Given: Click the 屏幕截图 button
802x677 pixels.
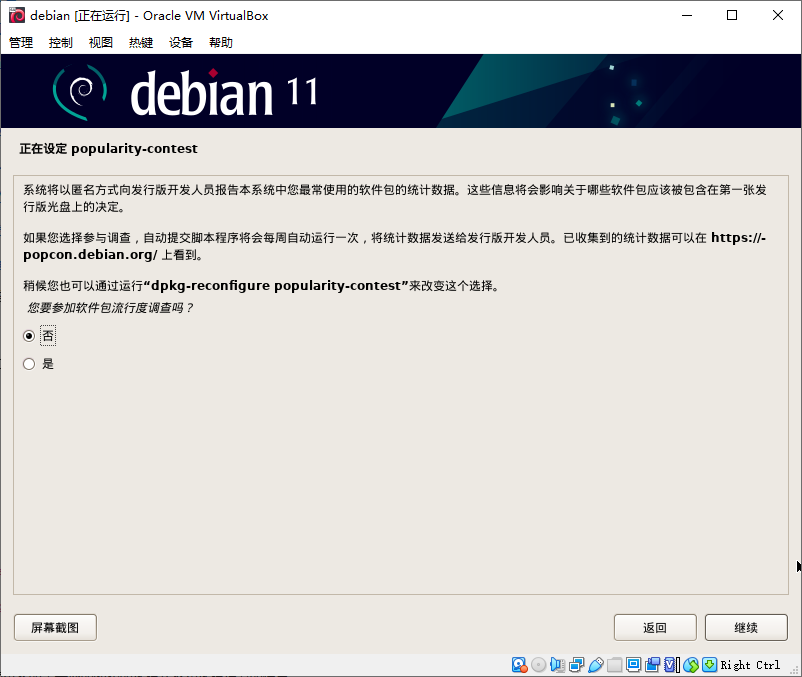Looking at the screenshot, I should click(x=55, y=627).
